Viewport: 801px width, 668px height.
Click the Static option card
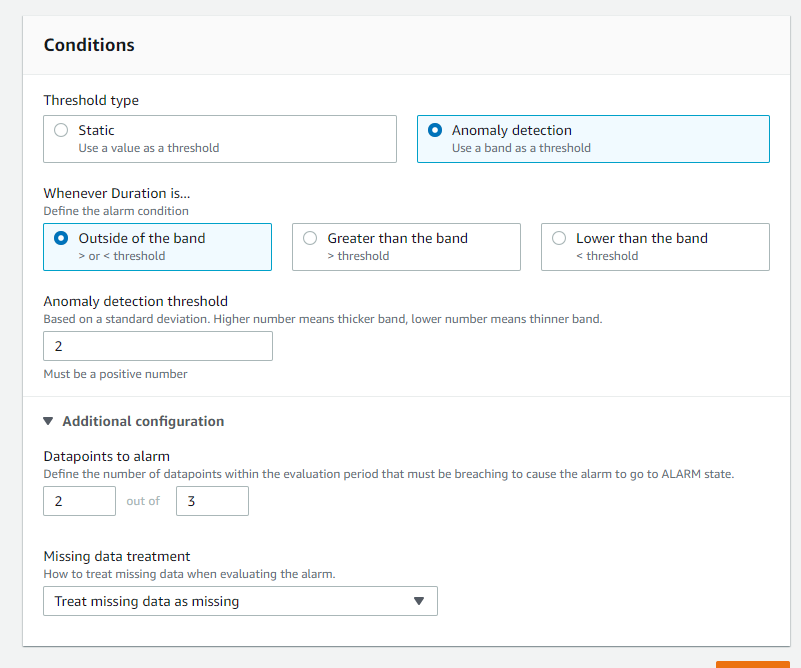220,138
